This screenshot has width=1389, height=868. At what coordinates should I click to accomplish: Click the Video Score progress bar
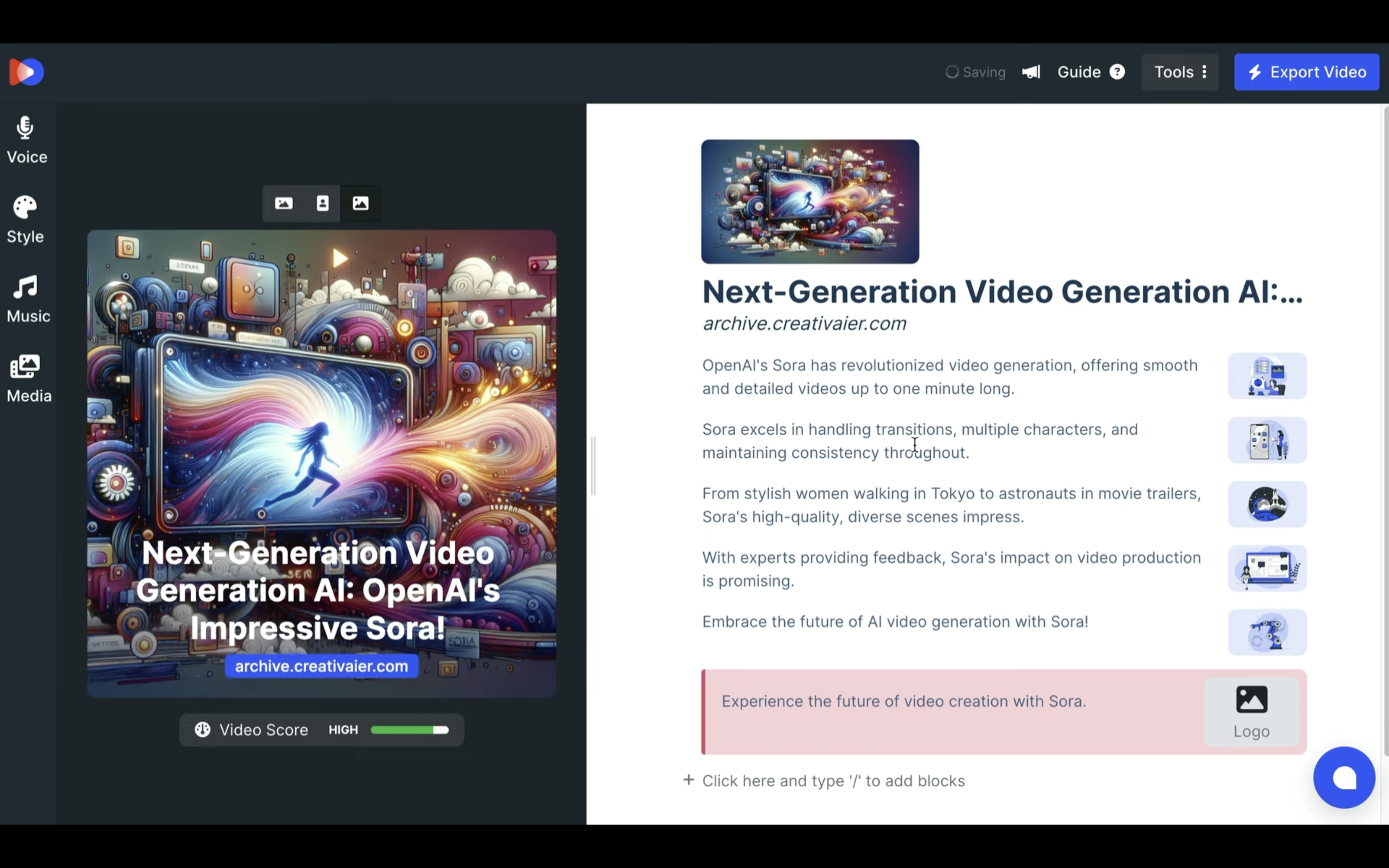(409, 730)
